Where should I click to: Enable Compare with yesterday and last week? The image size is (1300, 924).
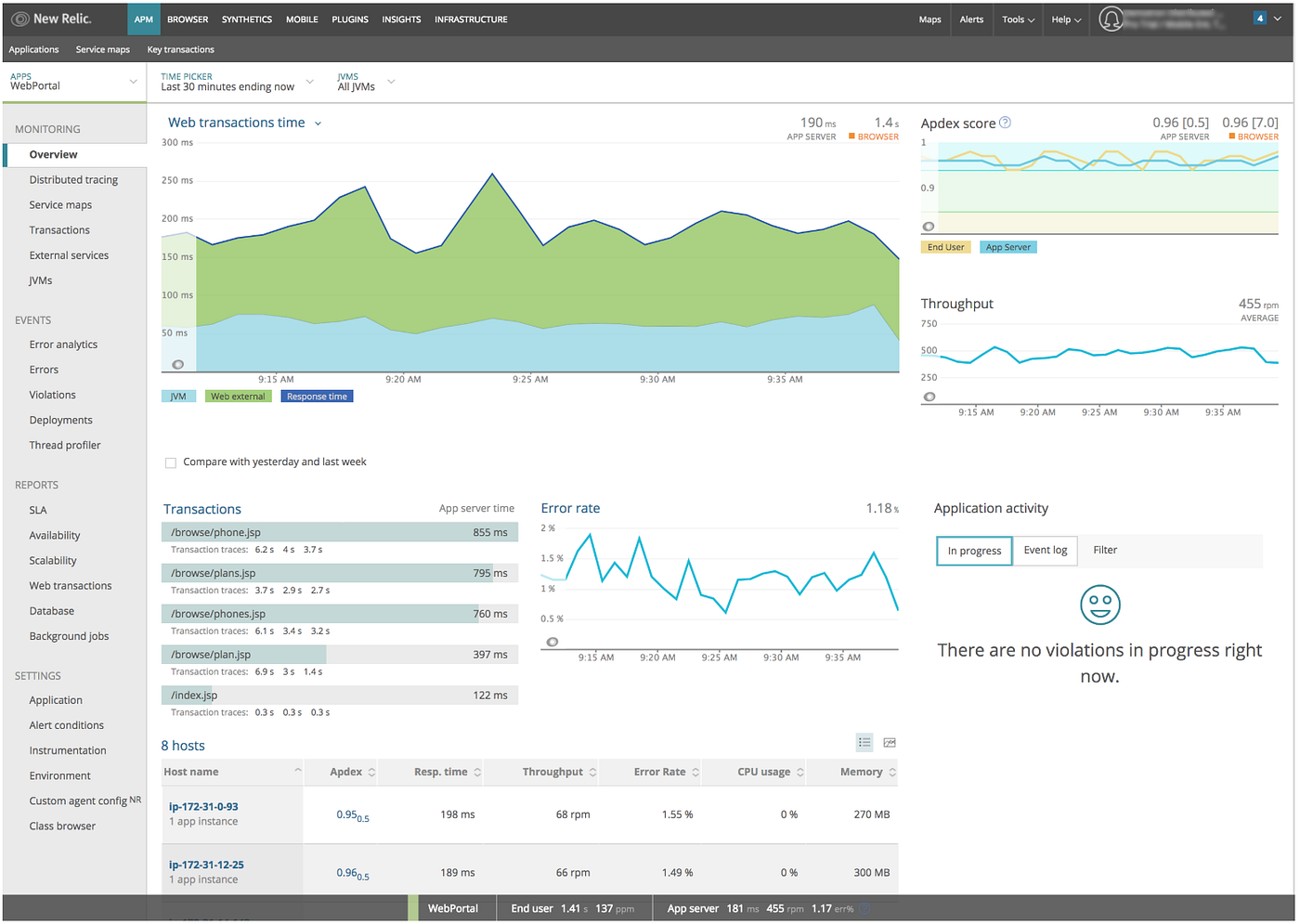point(171,462)
